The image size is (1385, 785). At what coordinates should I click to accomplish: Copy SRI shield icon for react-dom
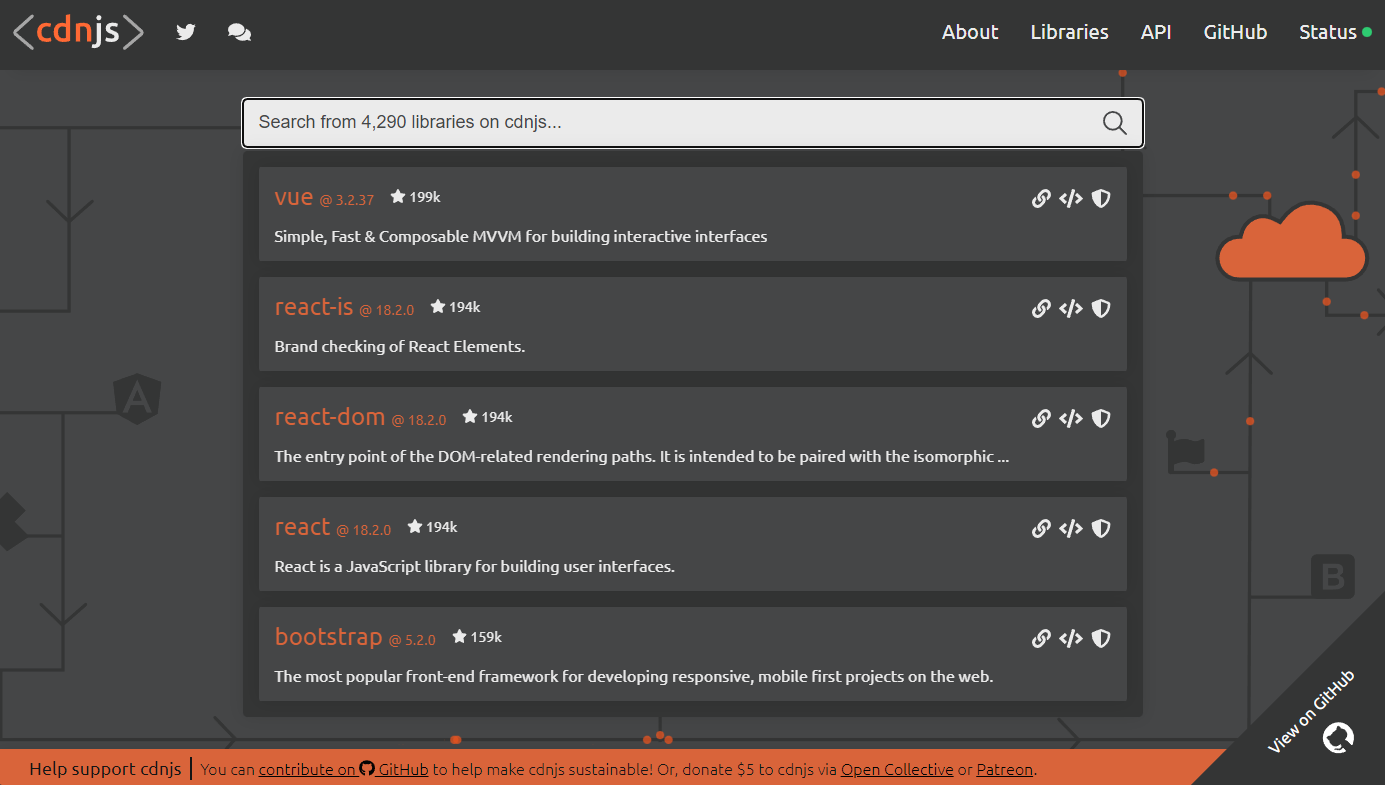click(x=1101, y=418)
